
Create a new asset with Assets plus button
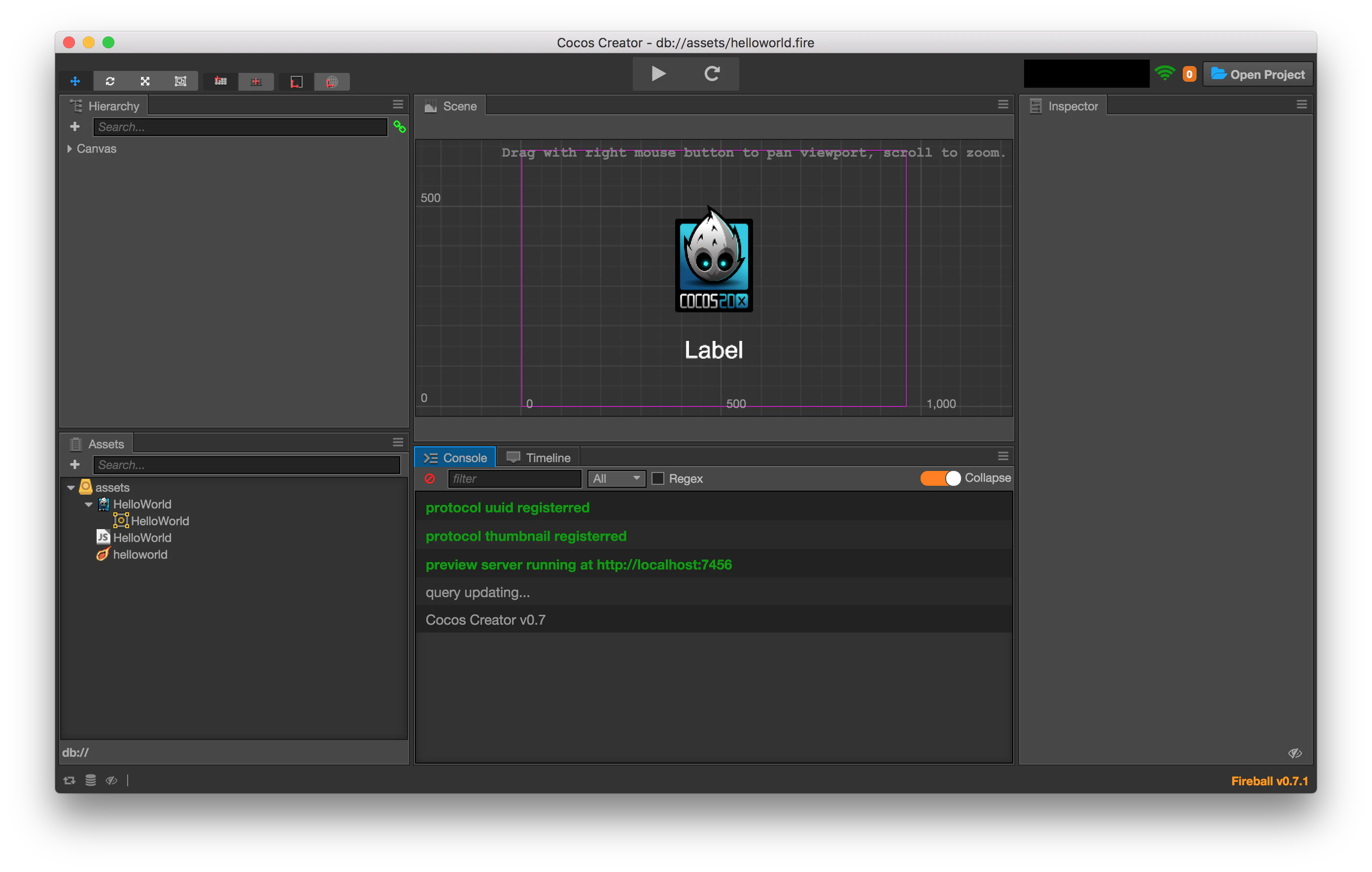(74, 464)
